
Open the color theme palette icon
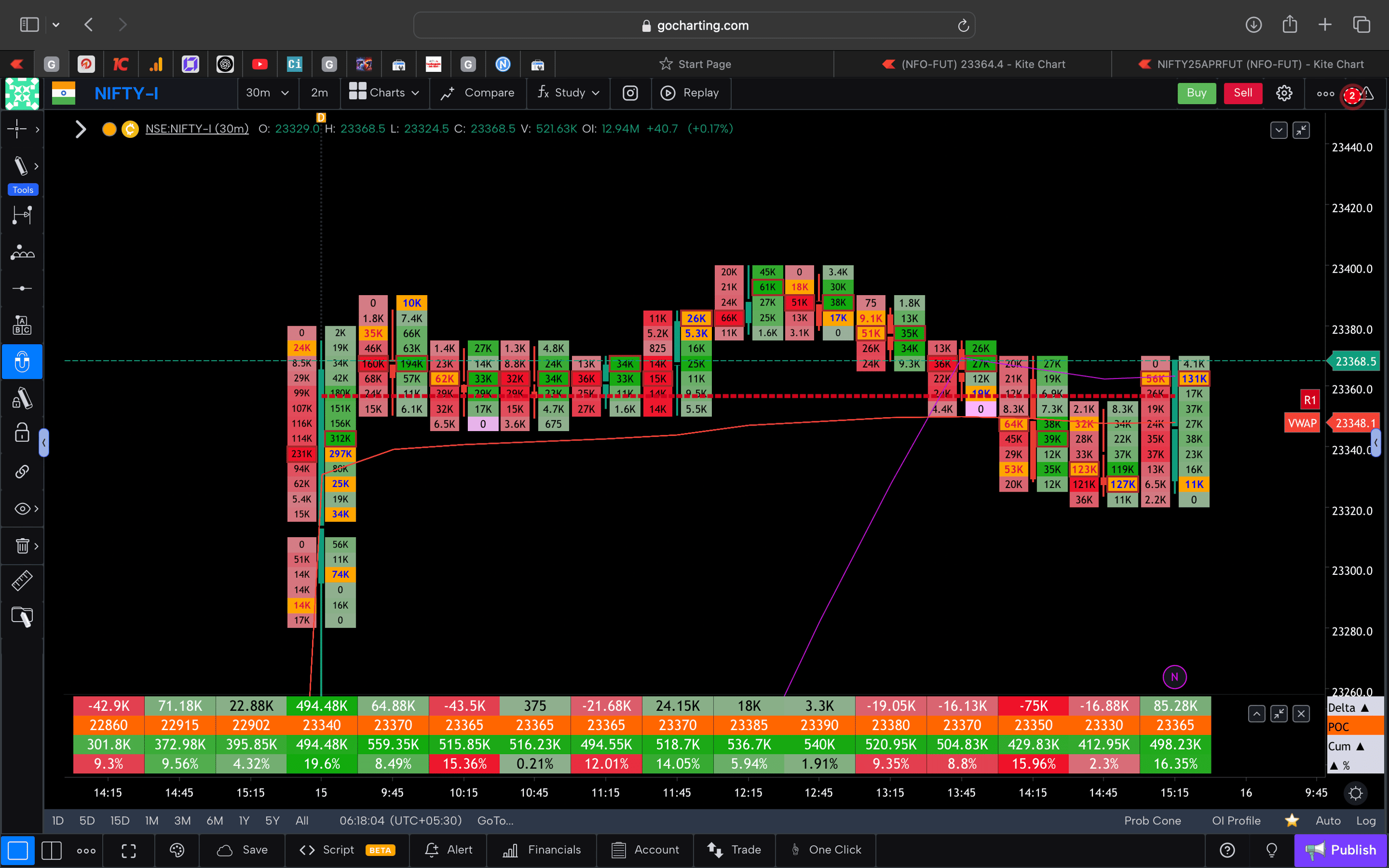click(x=176, y=850)
